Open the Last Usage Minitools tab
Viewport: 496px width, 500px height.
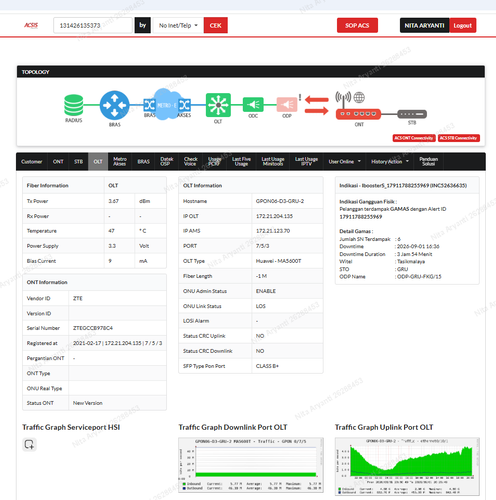tap(273, 162)
